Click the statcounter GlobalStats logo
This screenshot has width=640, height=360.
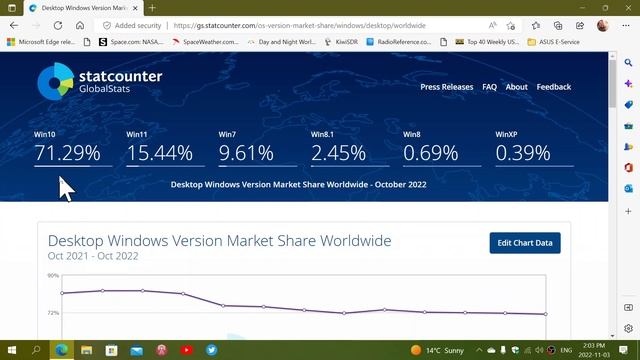tap(100, 81)
